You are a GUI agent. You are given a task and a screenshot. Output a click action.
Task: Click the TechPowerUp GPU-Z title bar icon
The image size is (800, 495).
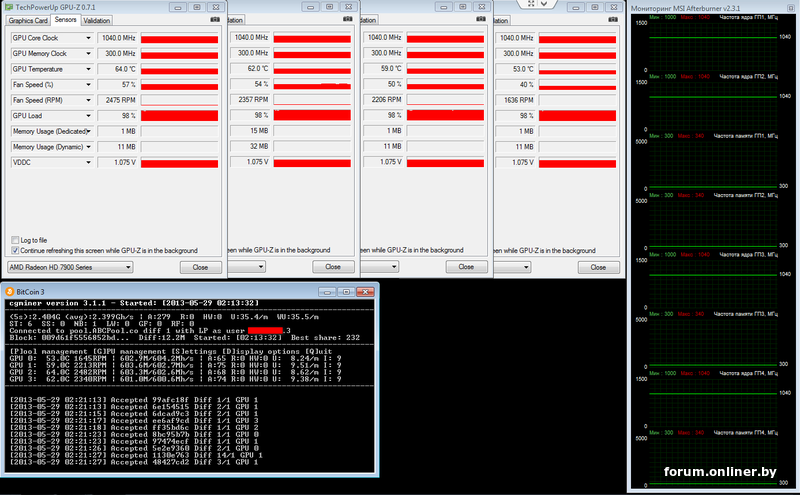pyautogui.click(x=9, y=7)
